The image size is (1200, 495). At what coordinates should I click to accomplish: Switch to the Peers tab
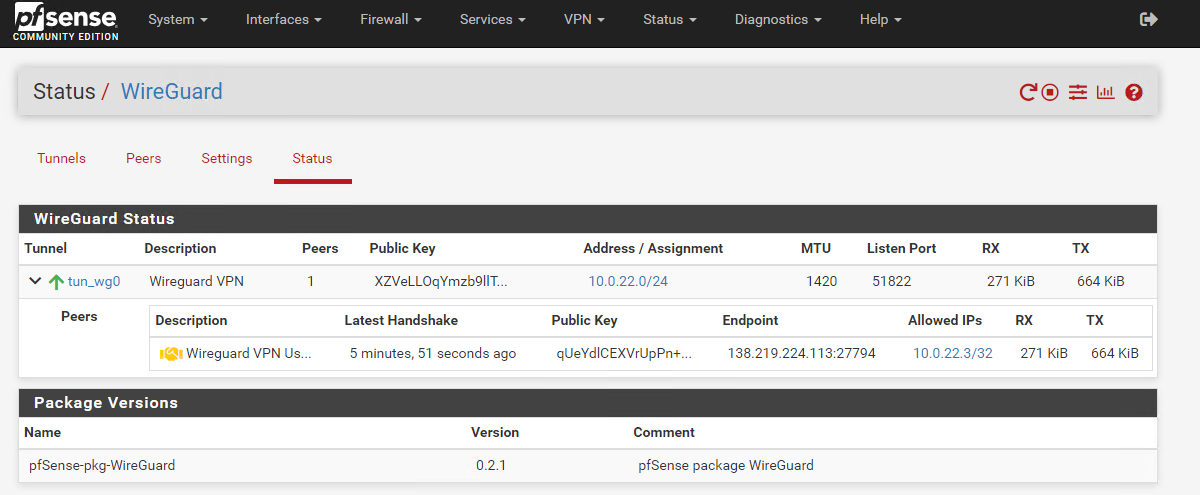click(x=143, y=159)
